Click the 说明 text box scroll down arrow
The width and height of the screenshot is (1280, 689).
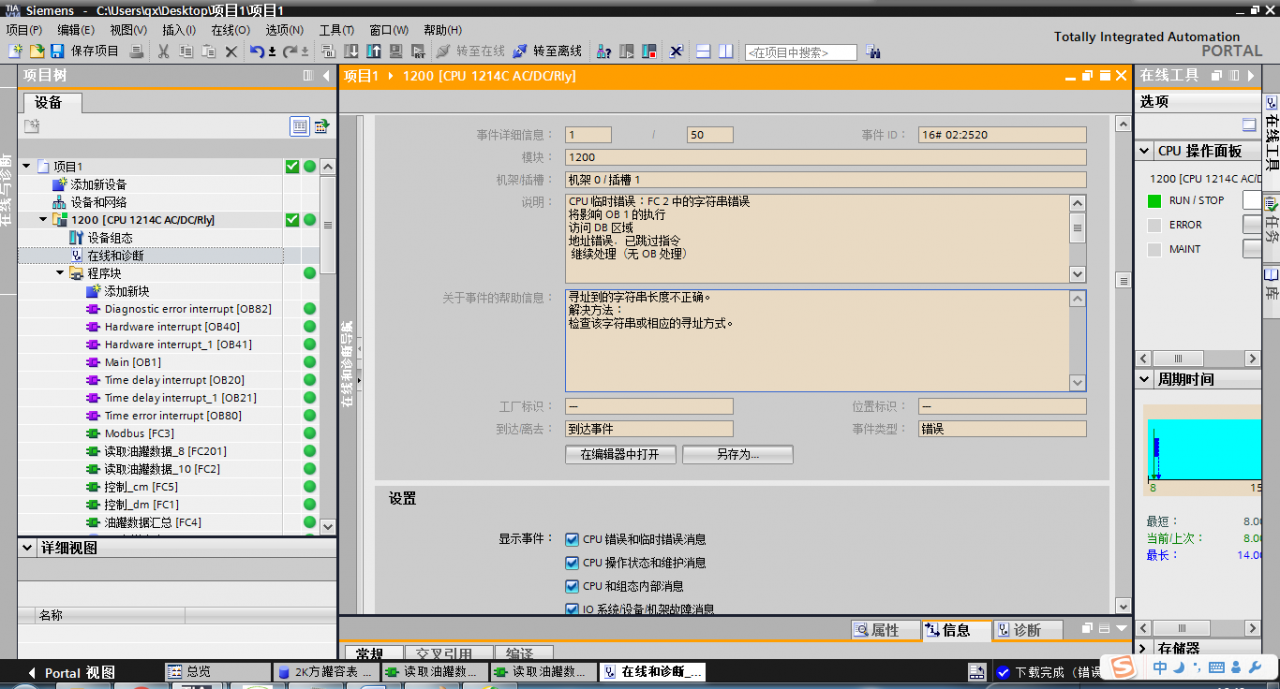1077,273
